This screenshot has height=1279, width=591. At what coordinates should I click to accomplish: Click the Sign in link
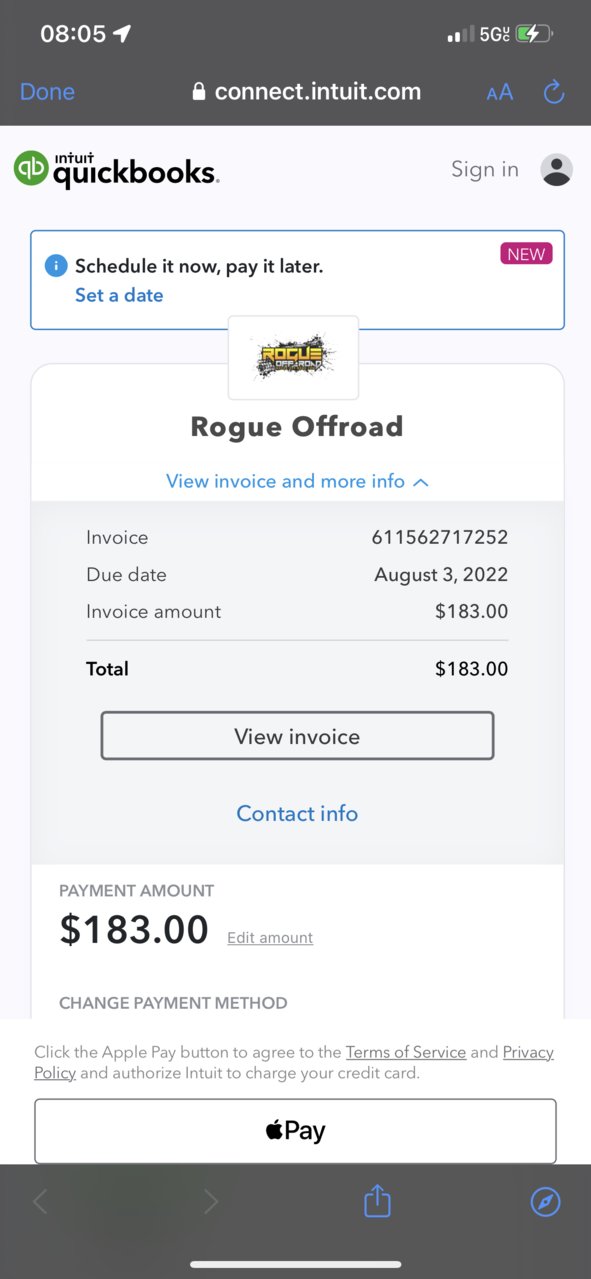(485, 170)
